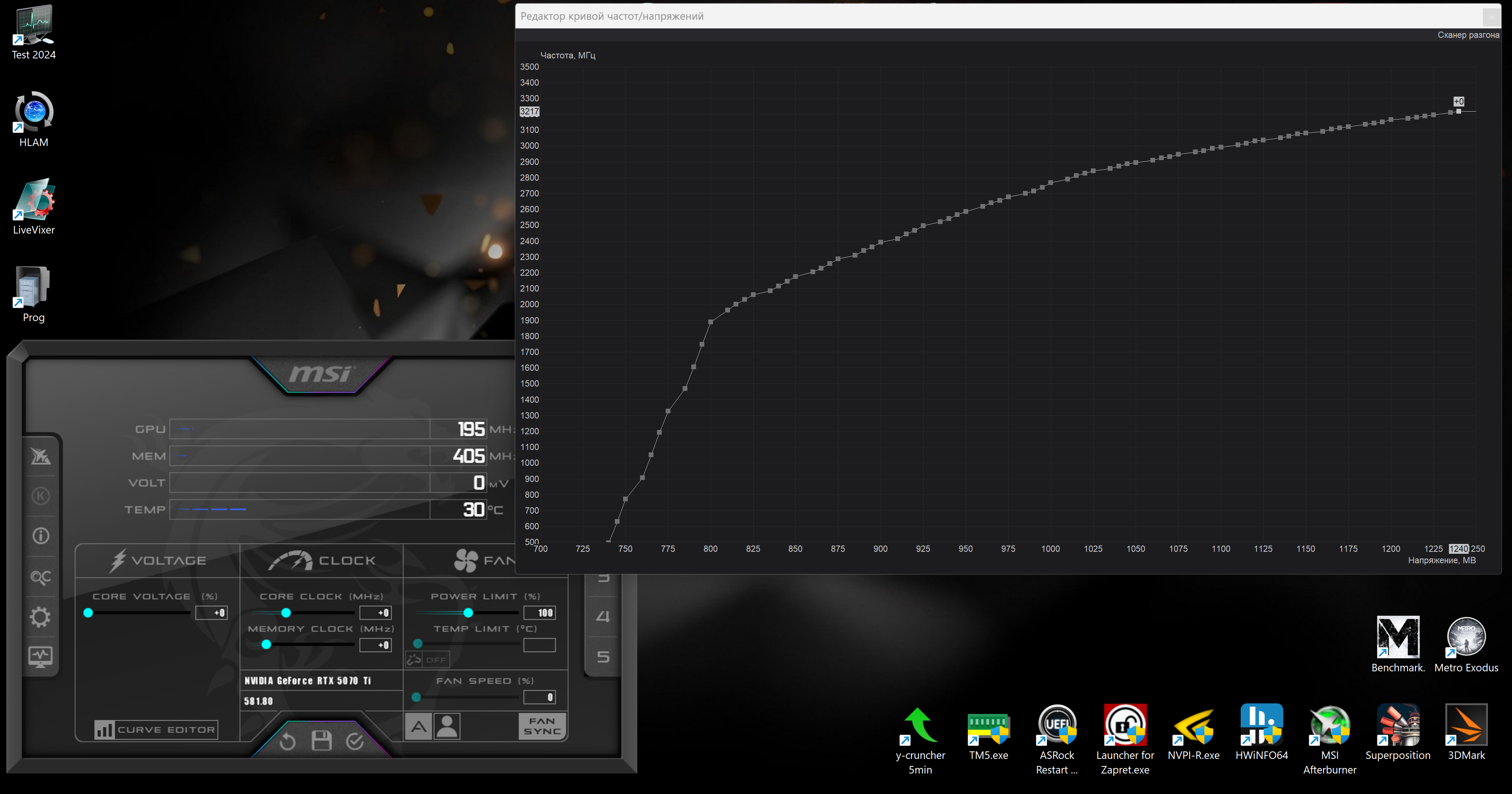1512x794 pixels.
Task: Open the Kombustor (K) icon
Action: point(41,496)
